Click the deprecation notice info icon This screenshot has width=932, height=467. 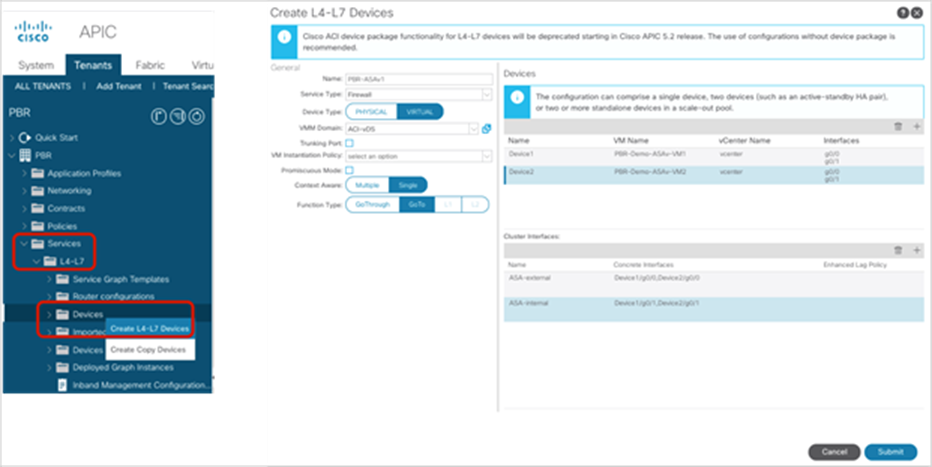pos(285,37)
